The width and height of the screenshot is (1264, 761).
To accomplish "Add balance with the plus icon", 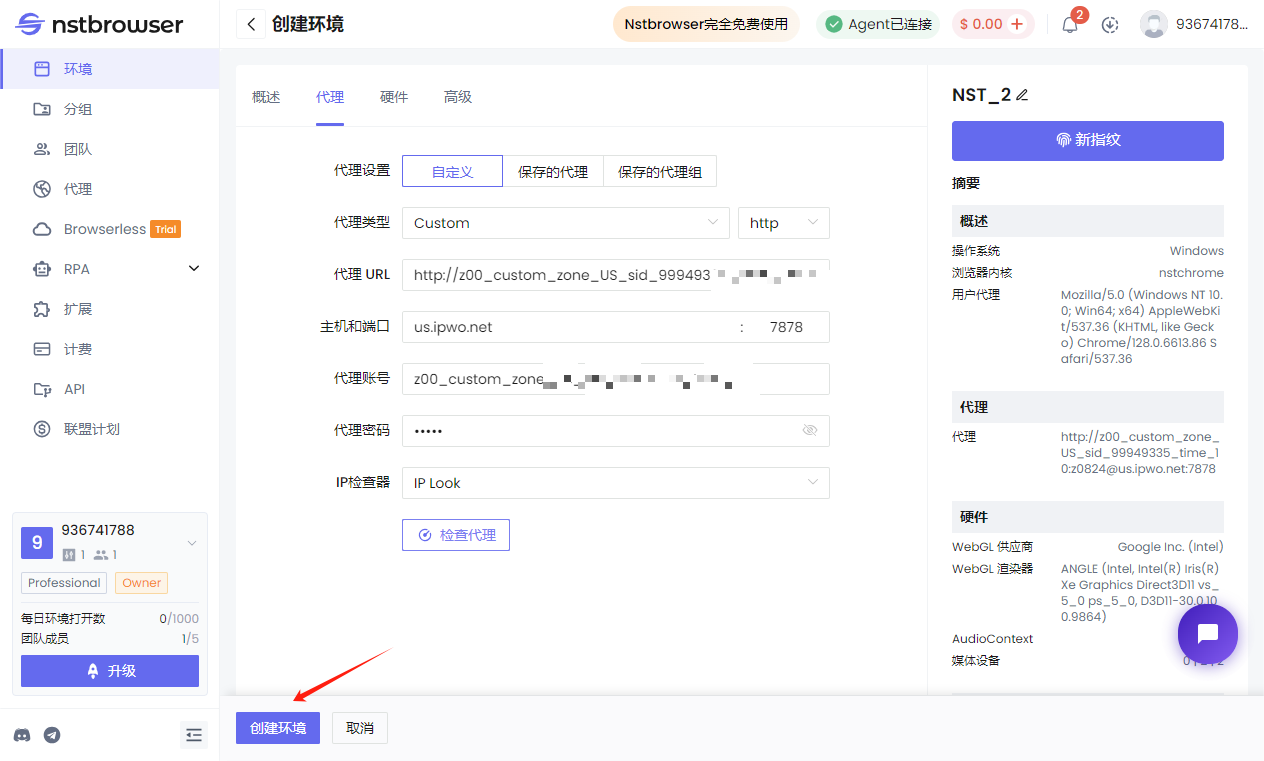I will pos(1017,24).
